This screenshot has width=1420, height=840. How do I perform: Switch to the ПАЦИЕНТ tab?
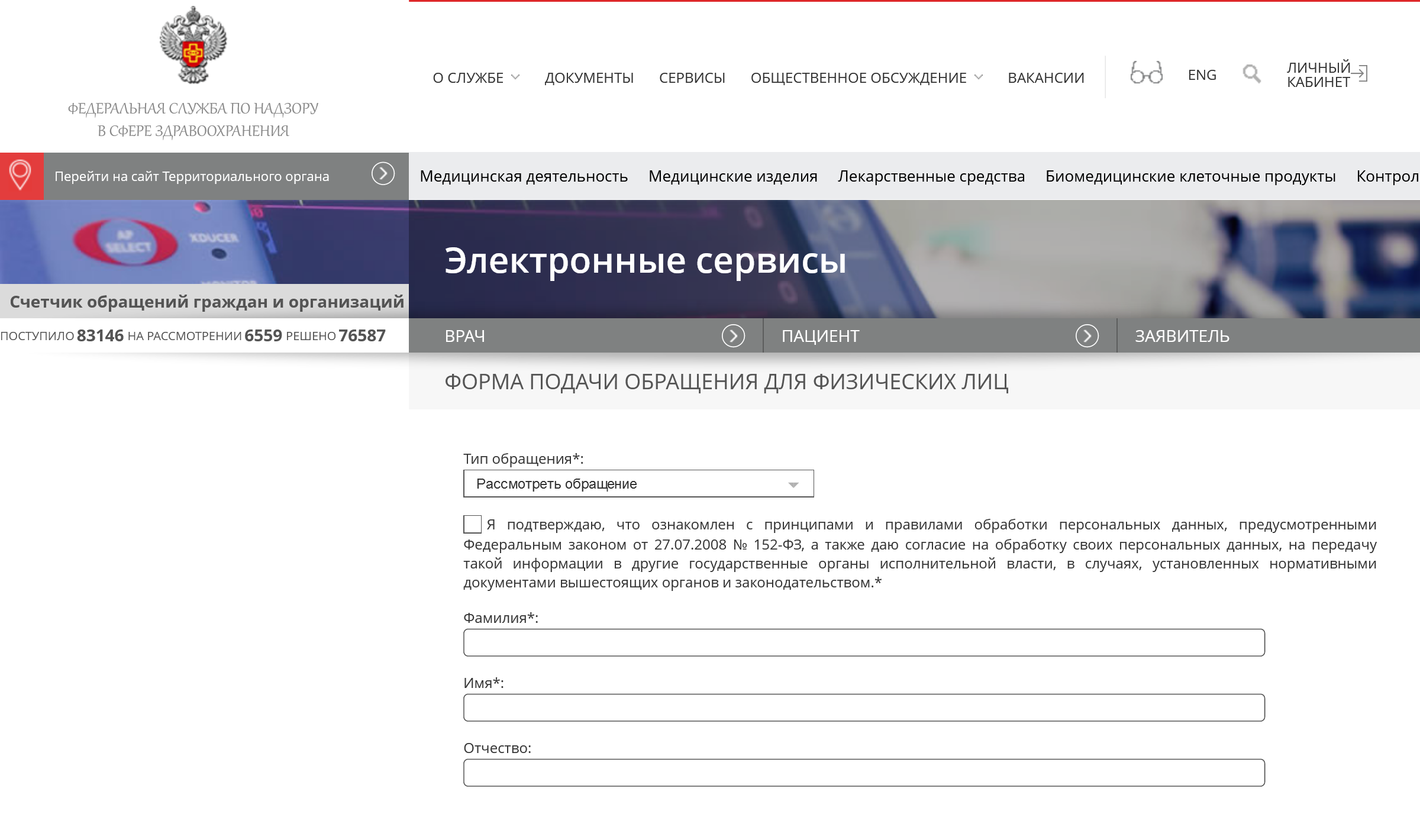coord(940,336)
